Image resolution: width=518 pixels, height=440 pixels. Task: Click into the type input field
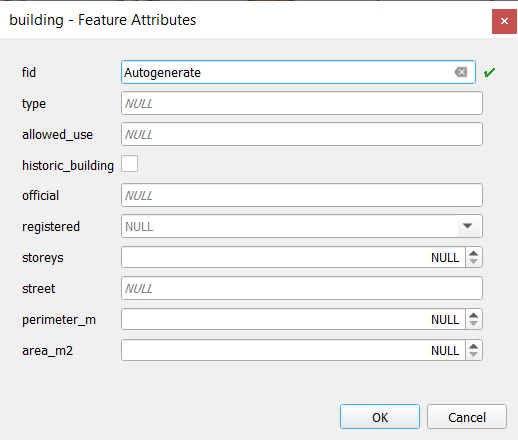(x=302, y=103)
